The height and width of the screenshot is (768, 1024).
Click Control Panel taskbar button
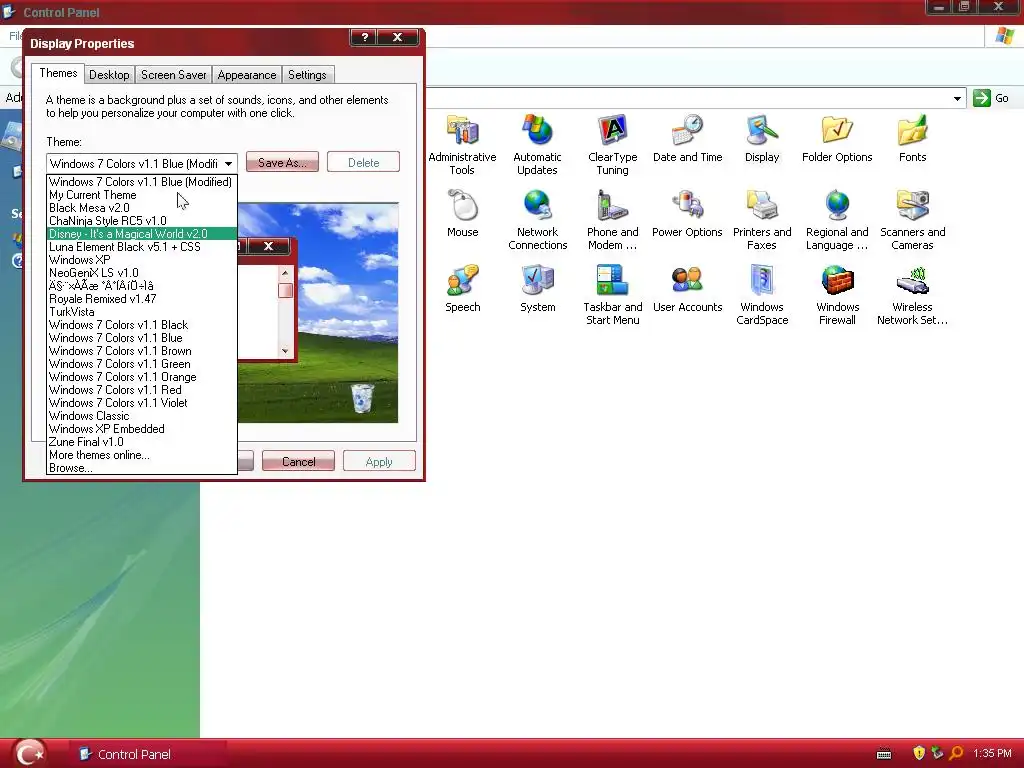[x=149, y=754]
